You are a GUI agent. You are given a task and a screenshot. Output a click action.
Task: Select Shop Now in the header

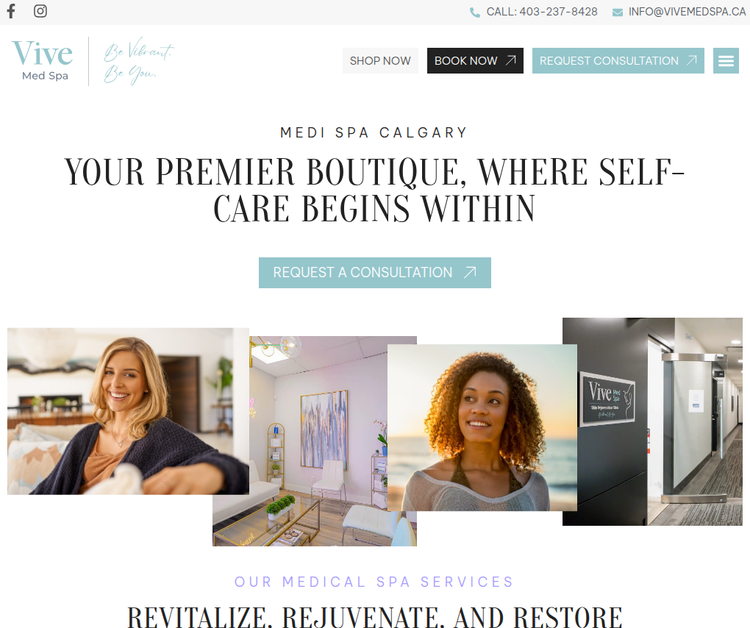pyautogui.click(x=380, y=61)
